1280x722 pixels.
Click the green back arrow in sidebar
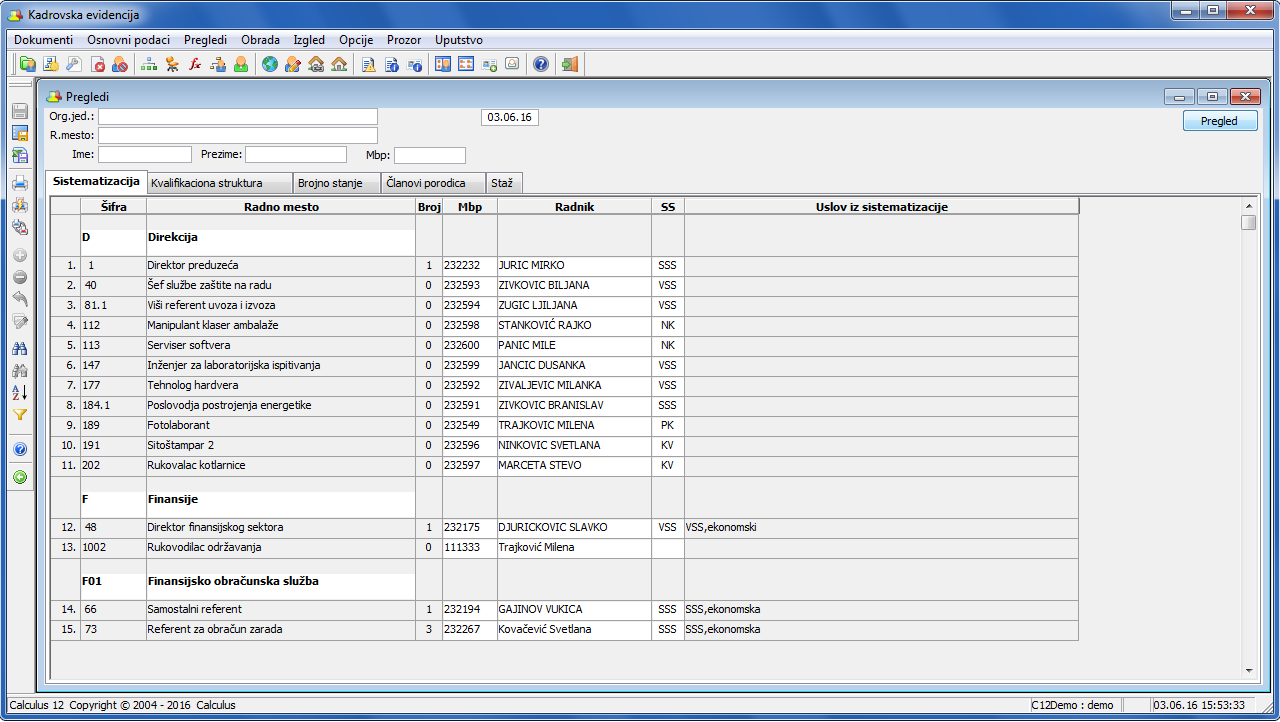[x=20, y=478]
